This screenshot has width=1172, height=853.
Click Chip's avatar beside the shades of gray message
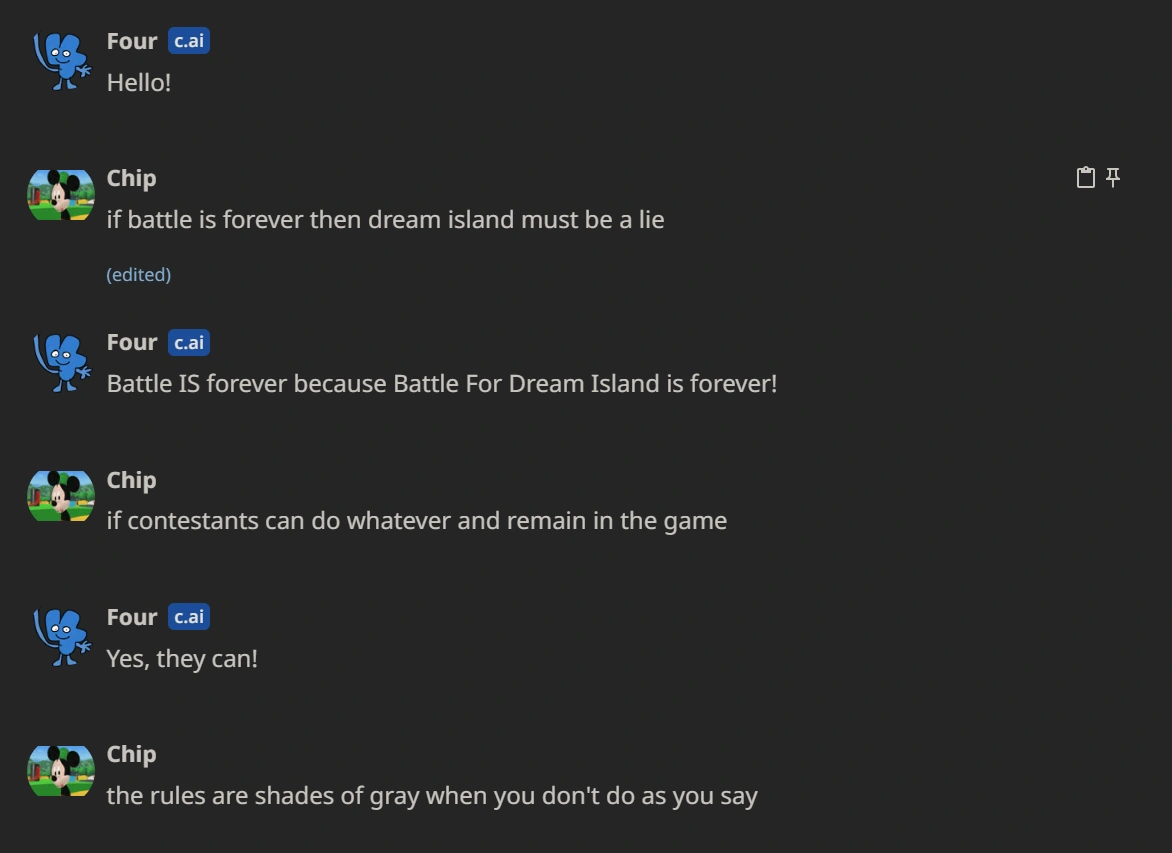61,771
